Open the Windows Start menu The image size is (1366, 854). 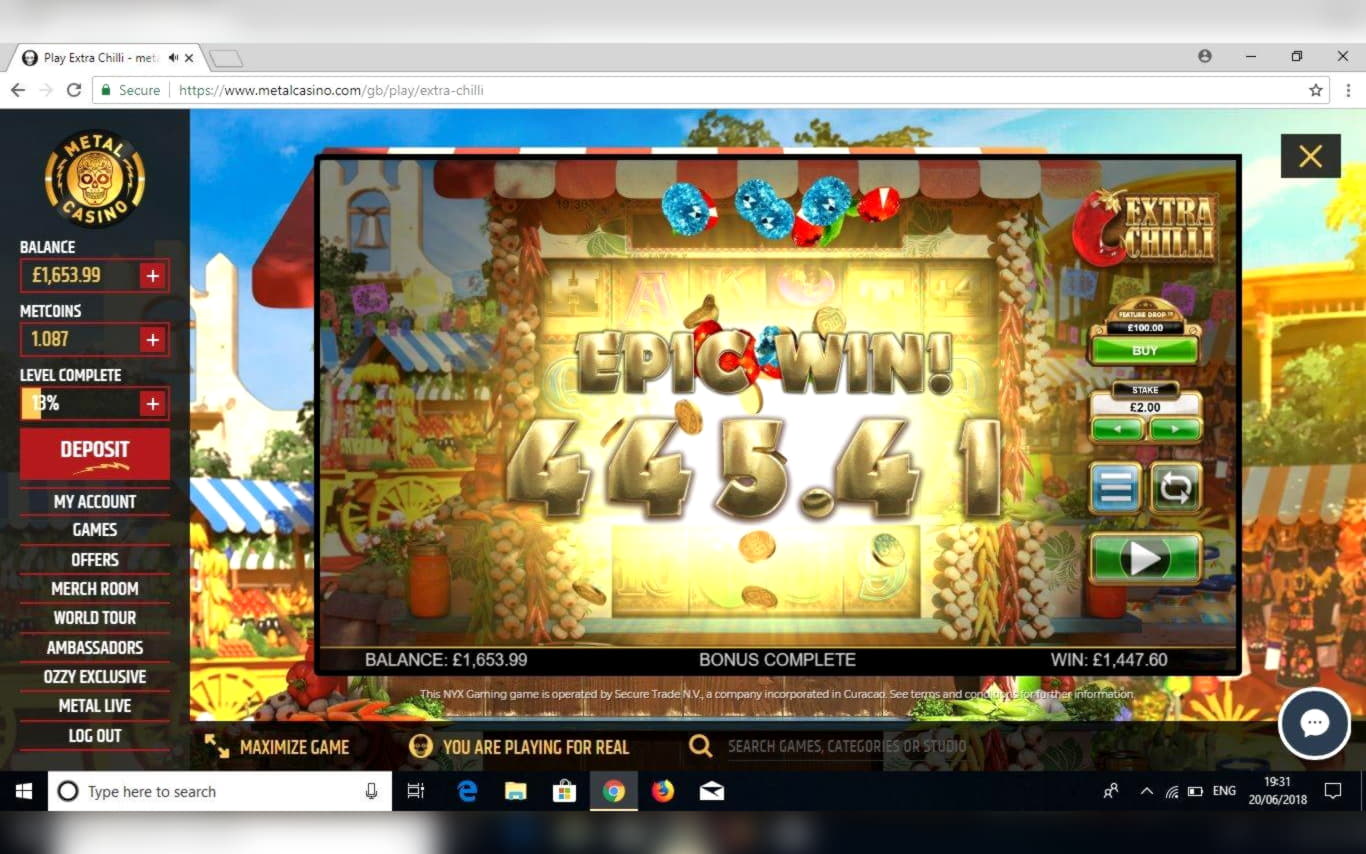24,791
